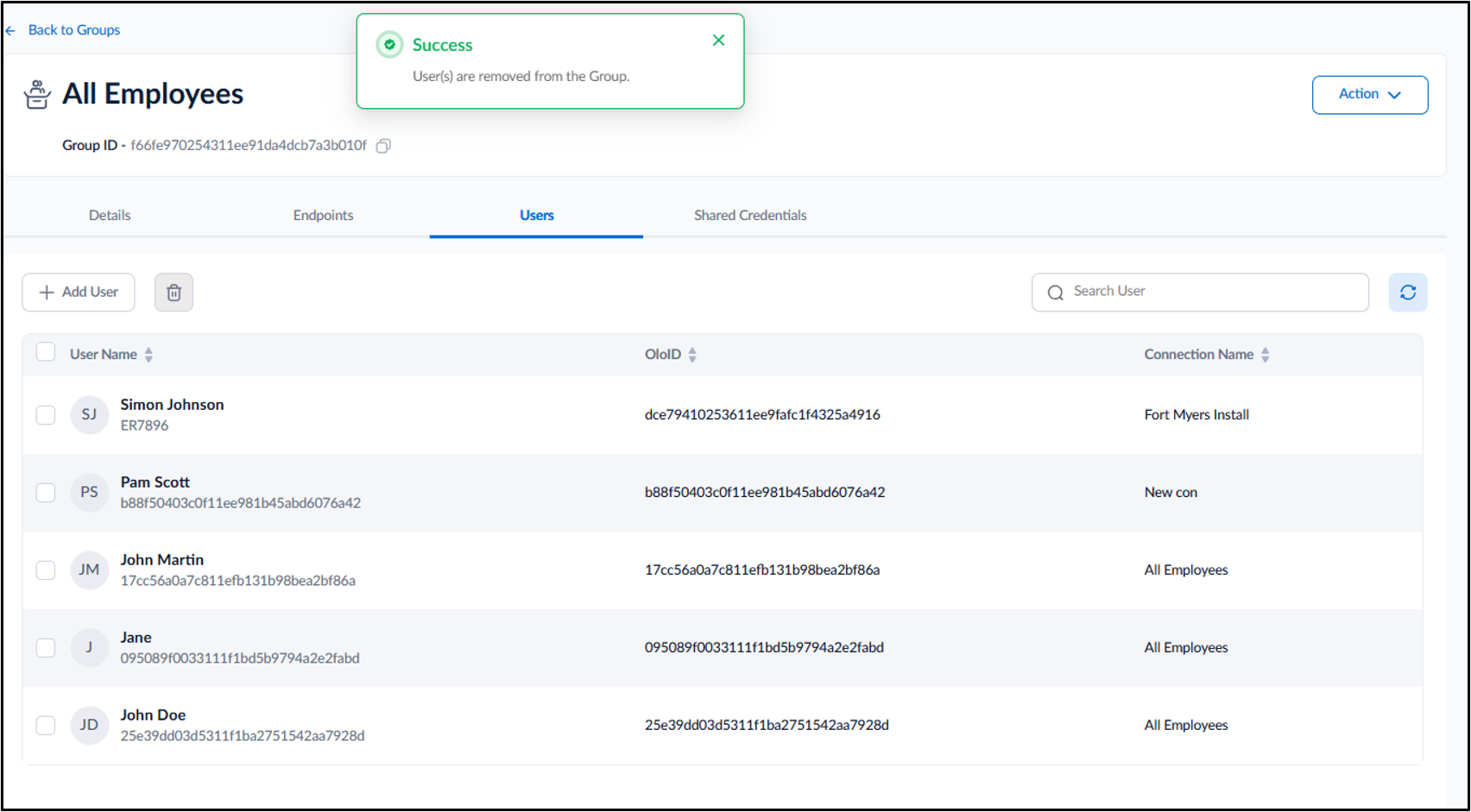Click the SJ avatar for Simon Johnson

89,415
